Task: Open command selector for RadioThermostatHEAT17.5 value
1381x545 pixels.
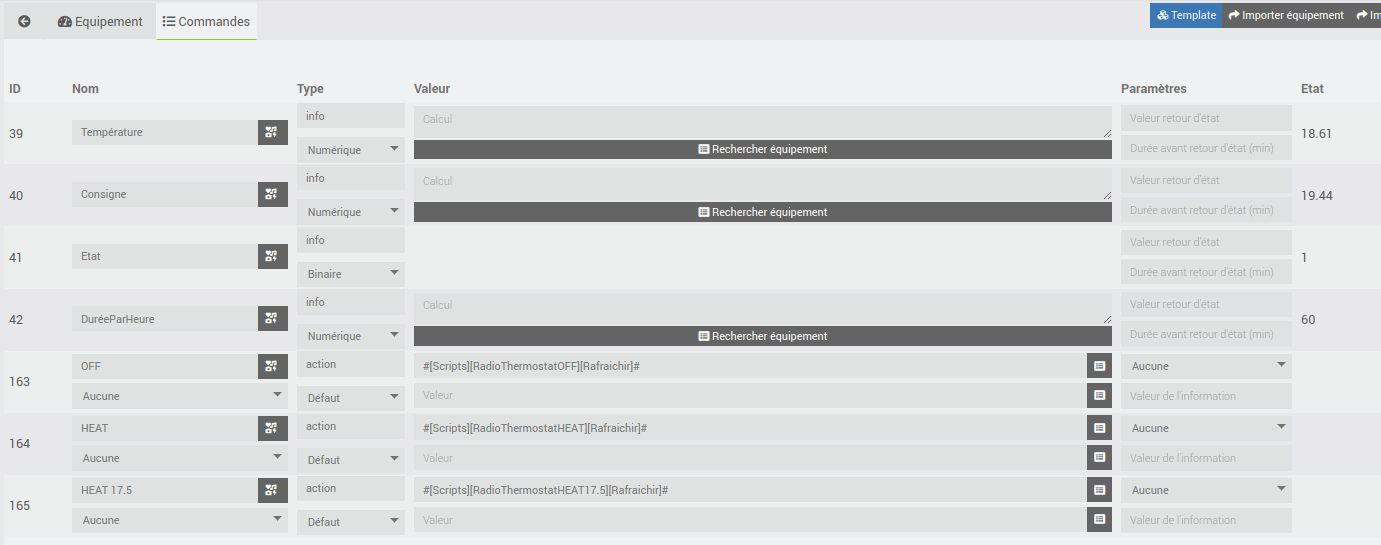Action: (x=1099, y=490)
